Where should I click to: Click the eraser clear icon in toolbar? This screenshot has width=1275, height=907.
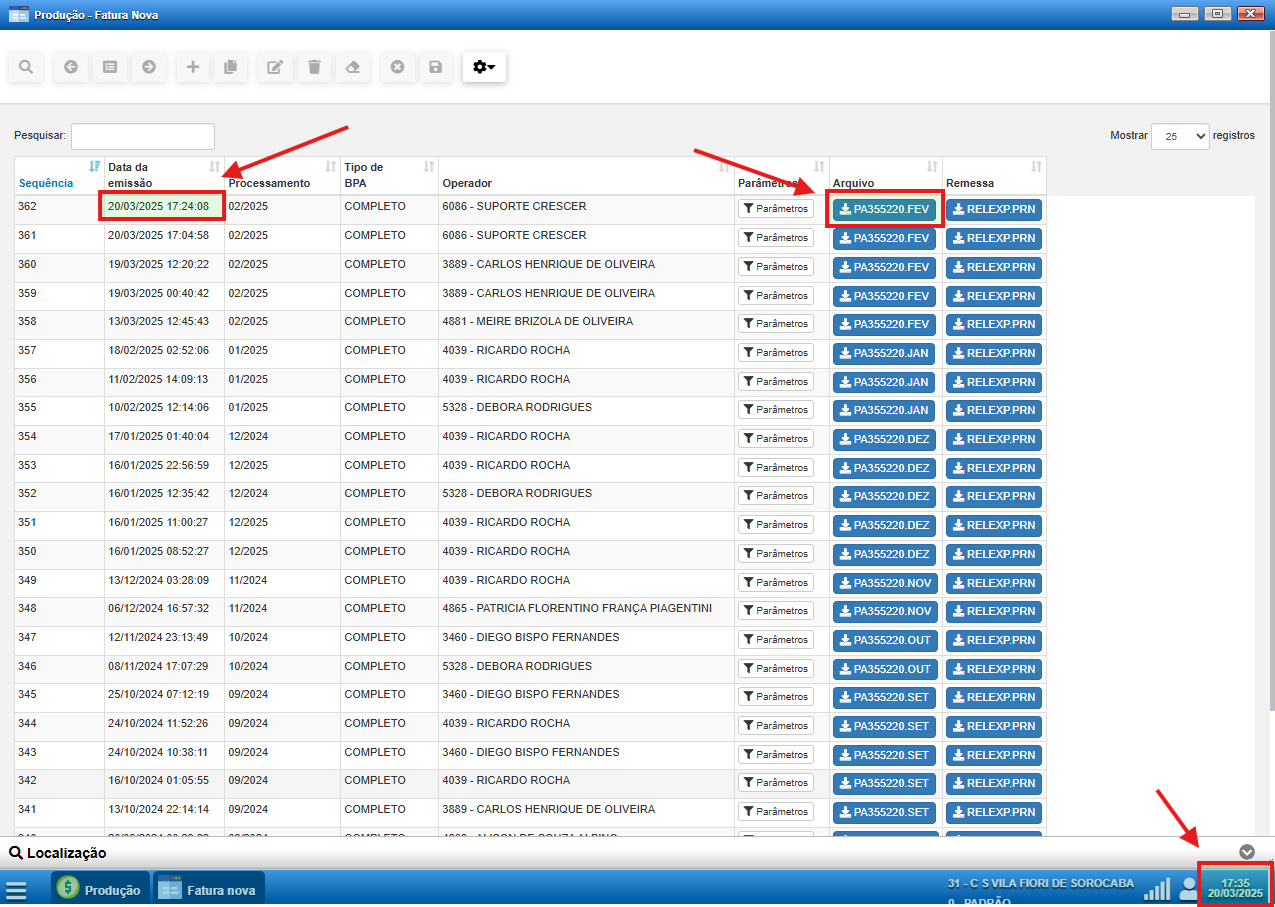point(352,67)
